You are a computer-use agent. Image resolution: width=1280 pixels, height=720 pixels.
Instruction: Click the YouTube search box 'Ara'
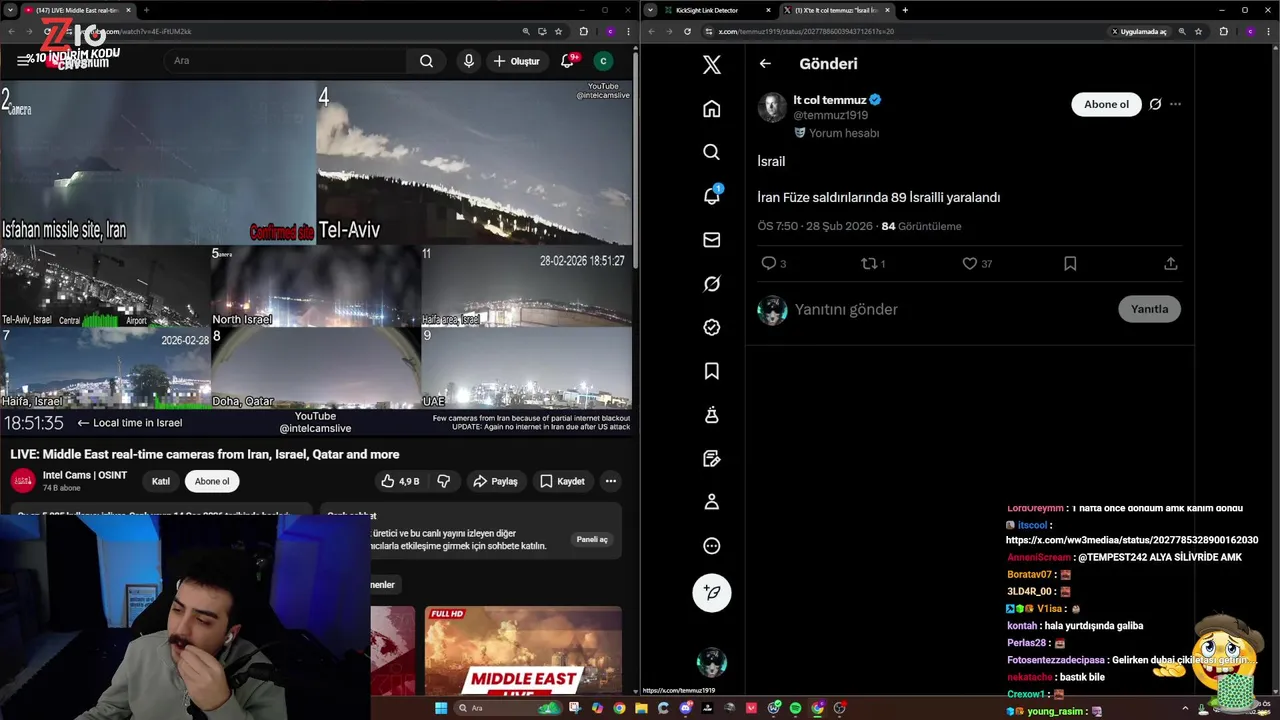[x=285, y=61]
